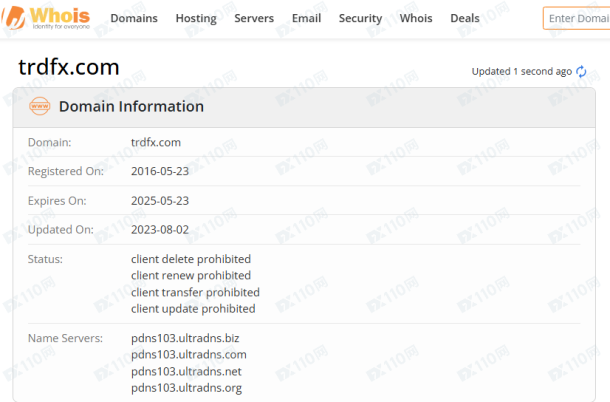Click the 'Updated 1 second ago' text
Screen dimensions: 610x402
pyautogui.click(x=521, y=72)
